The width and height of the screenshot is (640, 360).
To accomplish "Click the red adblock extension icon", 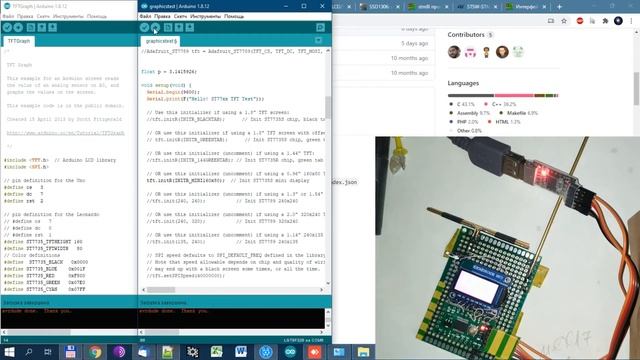I will click(580, 21).
